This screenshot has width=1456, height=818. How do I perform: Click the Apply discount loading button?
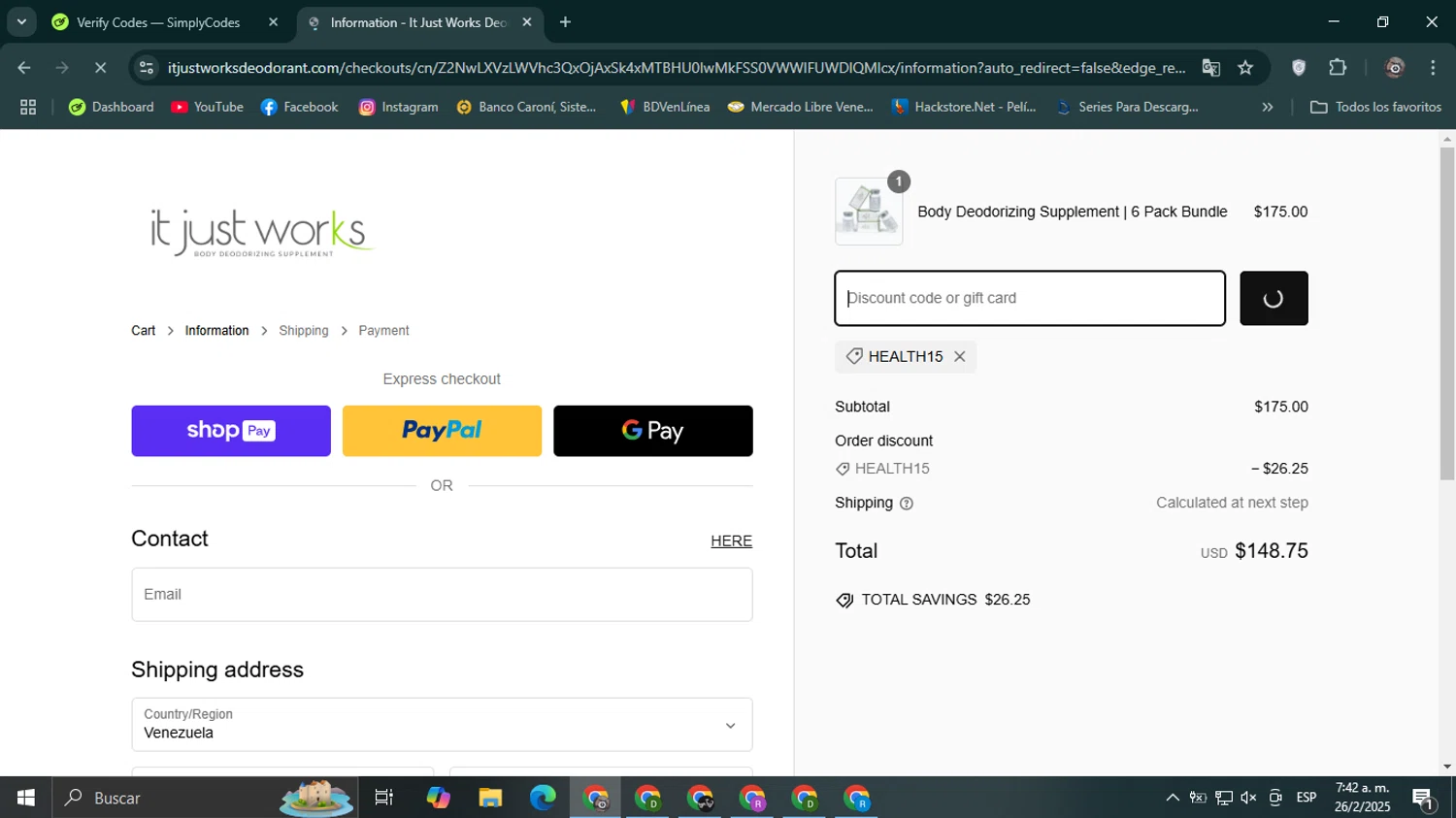coord(1274,298)
